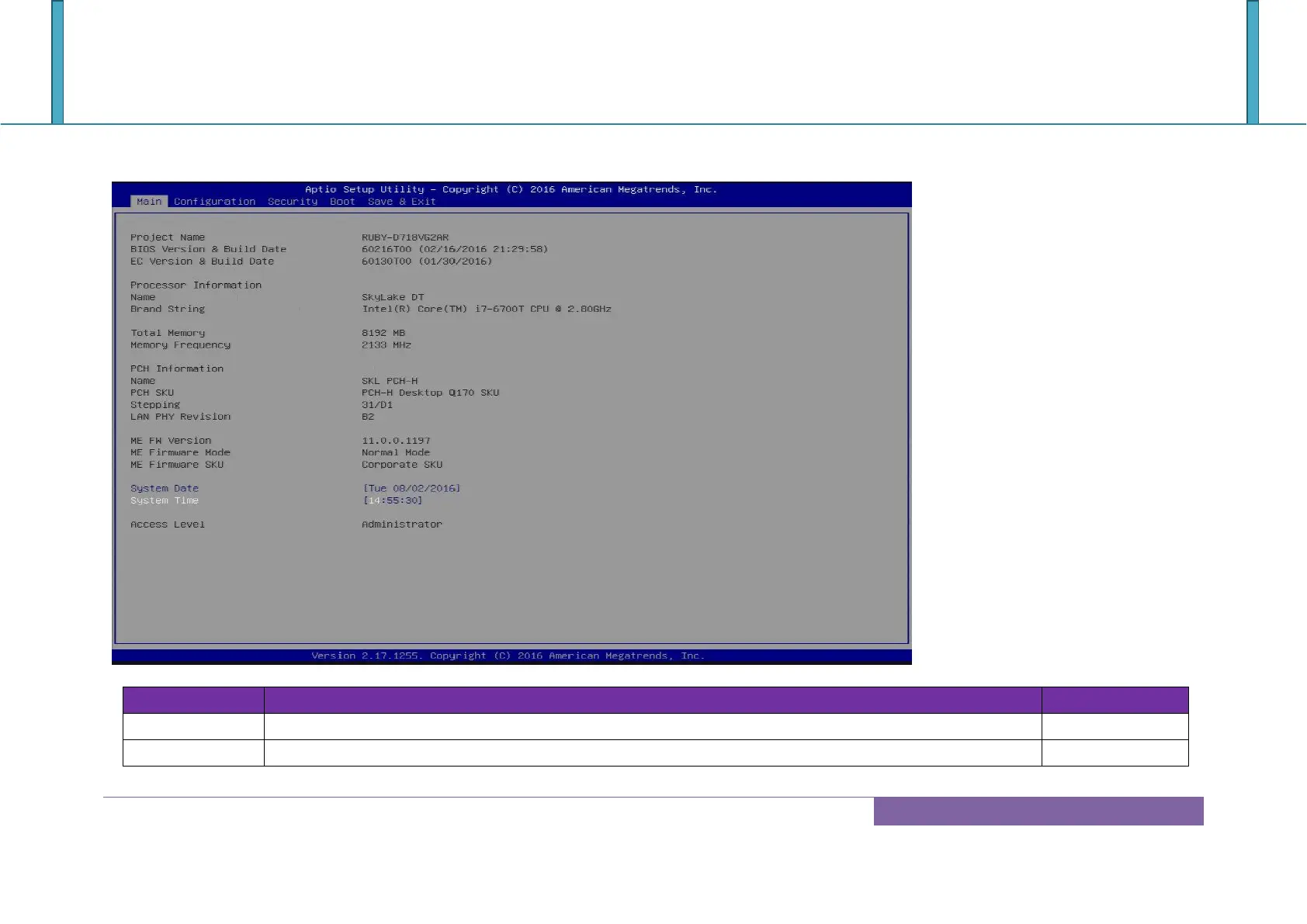Viewport: 1307px width, 924px height.
Task: Click the EC Version & Build Date label
Action: [x=202, y=261]
